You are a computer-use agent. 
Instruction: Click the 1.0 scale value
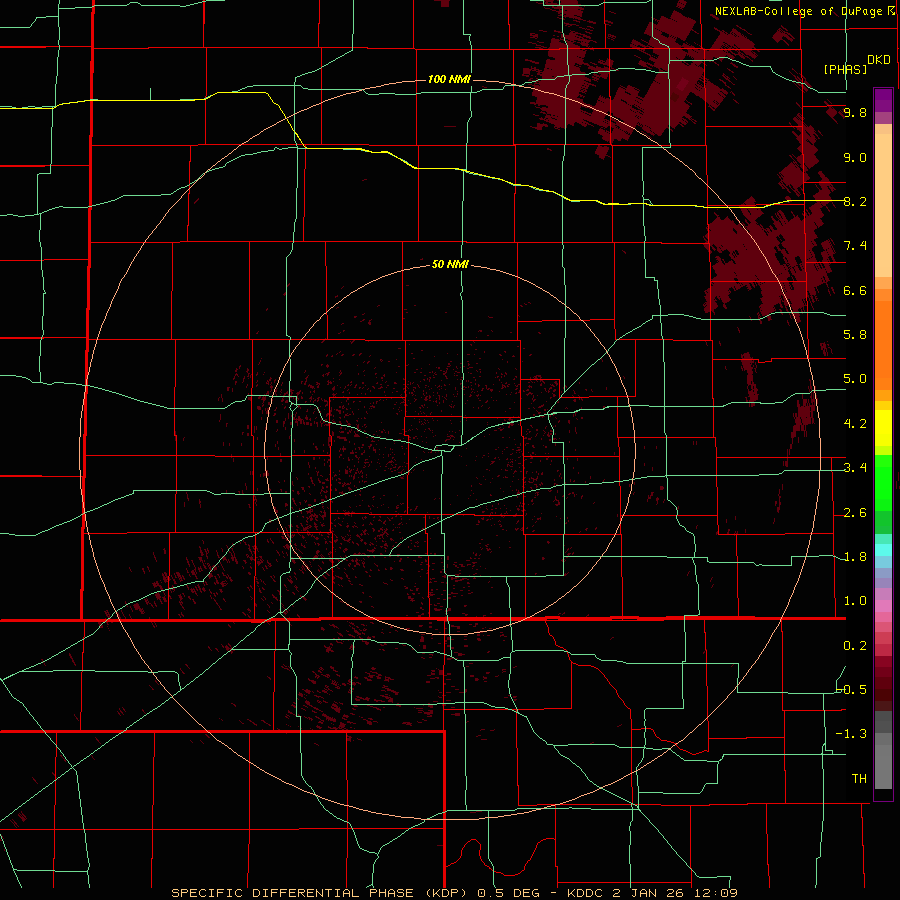pos(855,601)
